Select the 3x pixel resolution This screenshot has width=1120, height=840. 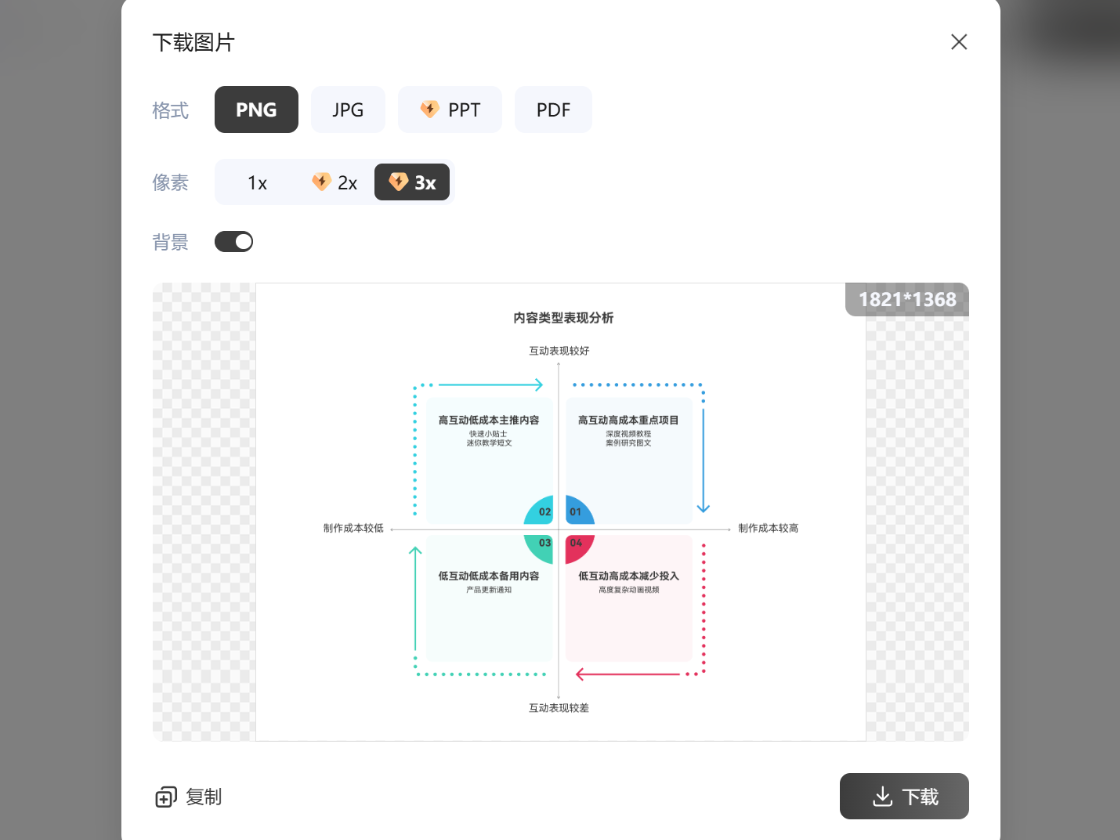click(x=411, y=182)
